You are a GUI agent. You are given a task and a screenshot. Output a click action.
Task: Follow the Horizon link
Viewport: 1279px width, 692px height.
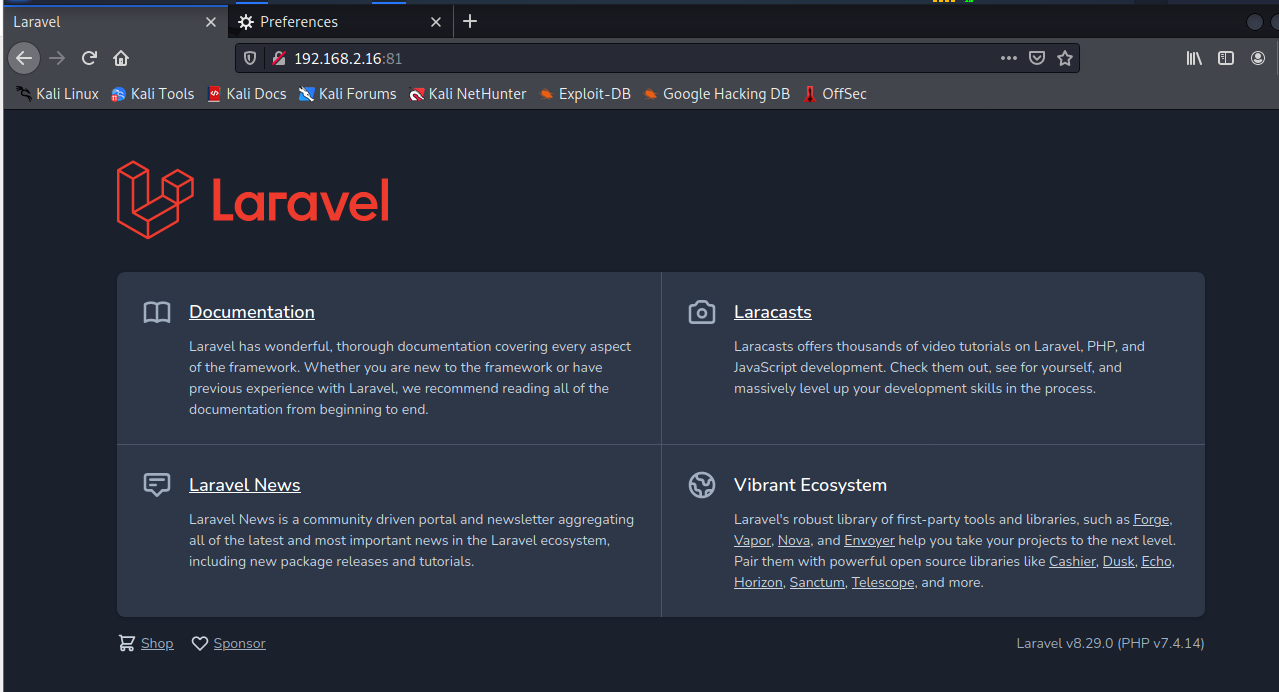coord(758,582)
